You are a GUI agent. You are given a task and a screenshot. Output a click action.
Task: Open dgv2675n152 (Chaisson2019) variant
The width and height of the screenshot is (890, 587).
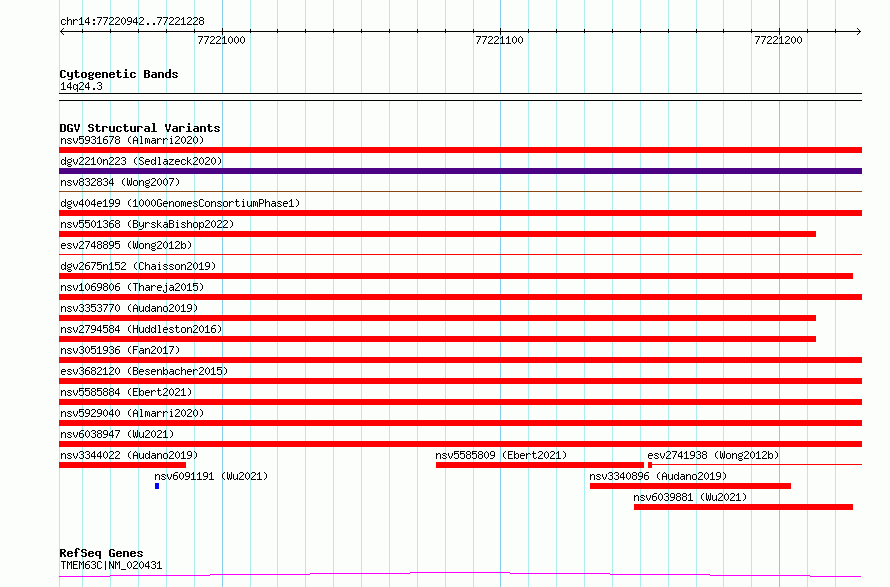pyautogui.click(x=138, y=266)
